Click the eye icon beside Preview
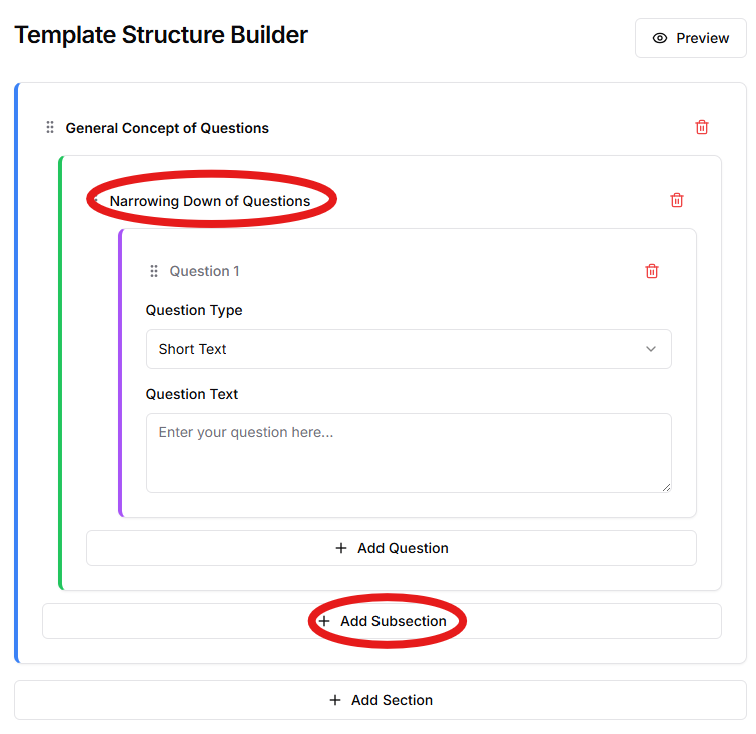Screen dimensions: 756x734 (x=660, y=38)
